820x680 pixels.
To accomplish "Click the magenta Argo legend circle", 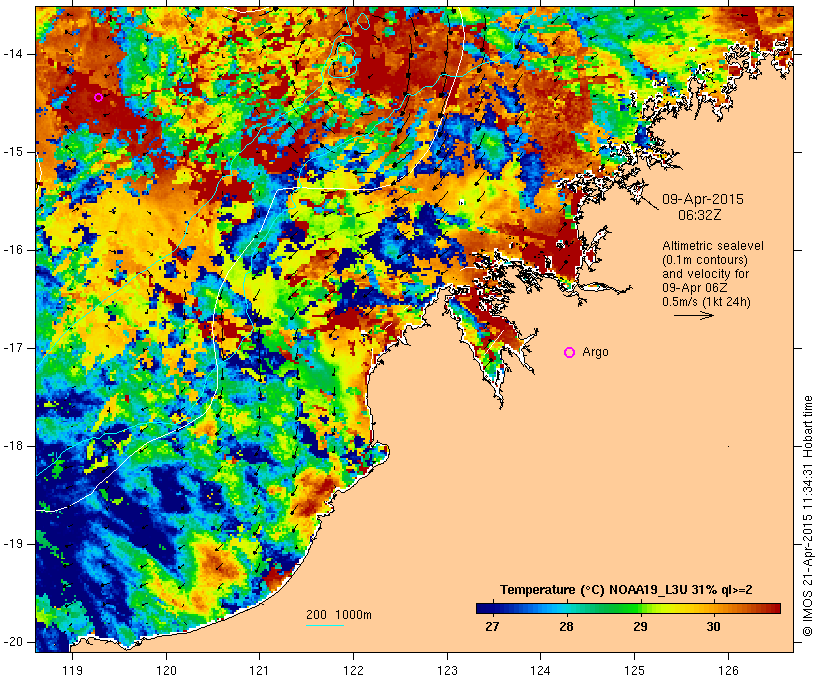I will 570,353.
